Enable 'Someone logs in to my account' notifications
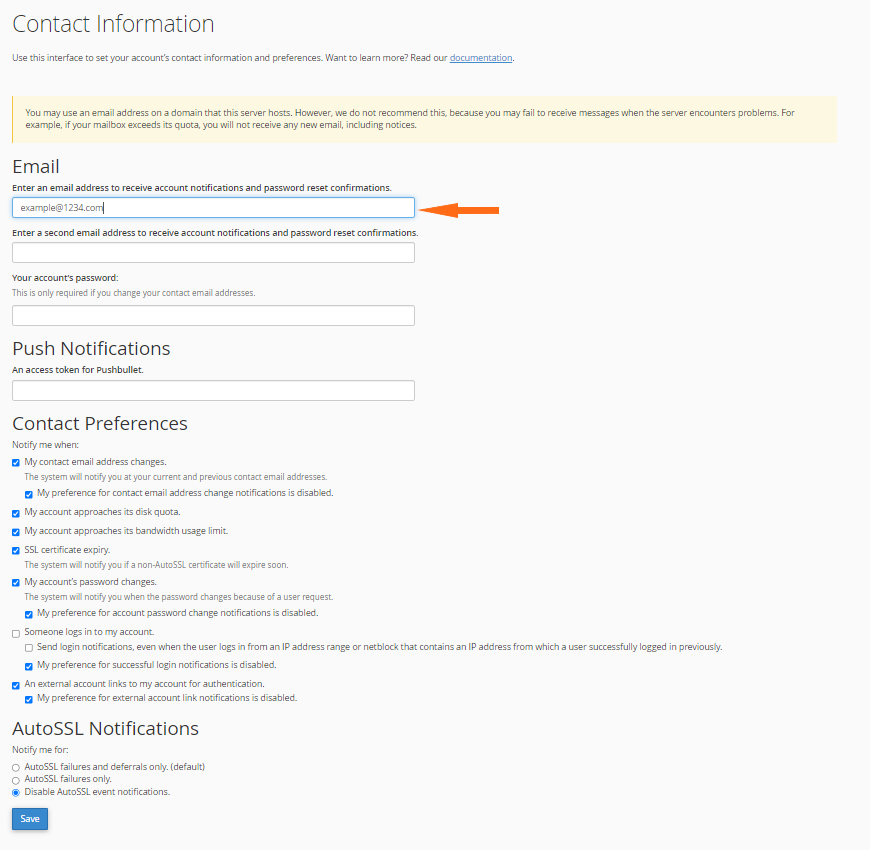The image size is (870, 850). click(x=15, y=632)
